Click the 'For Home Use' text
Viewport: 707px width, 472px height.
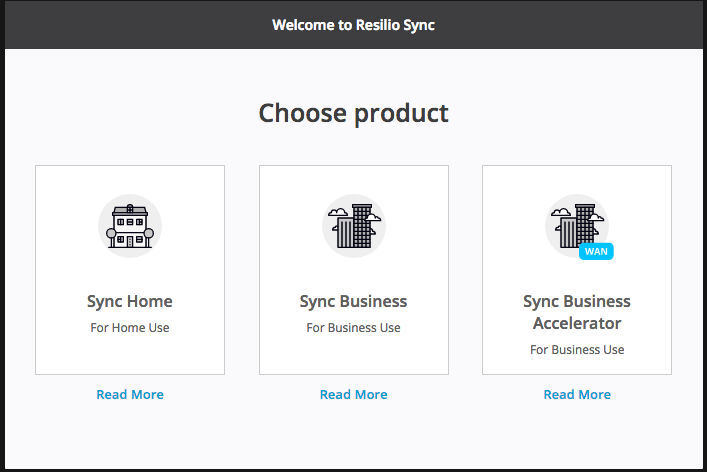coord(130,328)
